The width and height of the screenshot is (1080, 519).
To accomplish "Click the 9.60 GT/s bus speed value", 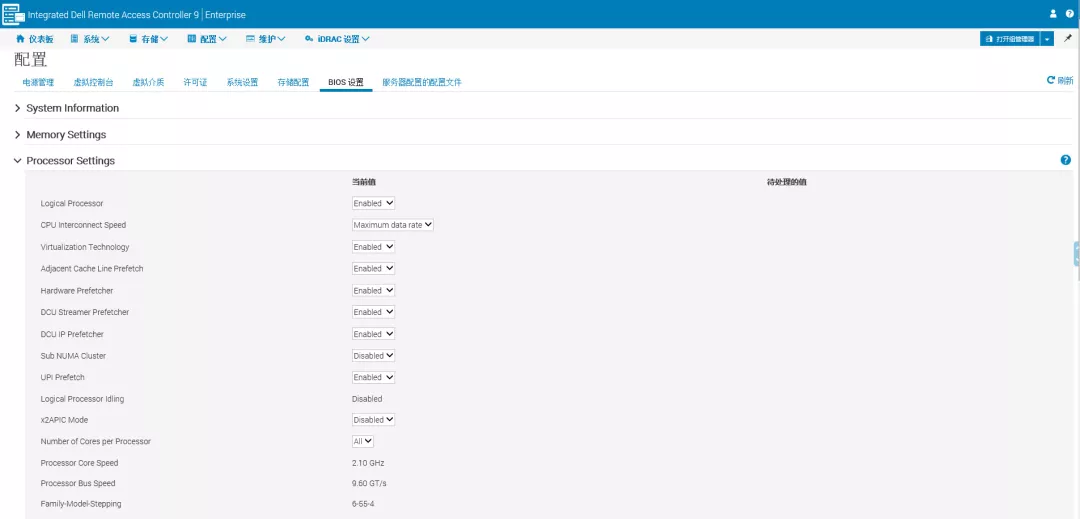I will tap(369, 483).
